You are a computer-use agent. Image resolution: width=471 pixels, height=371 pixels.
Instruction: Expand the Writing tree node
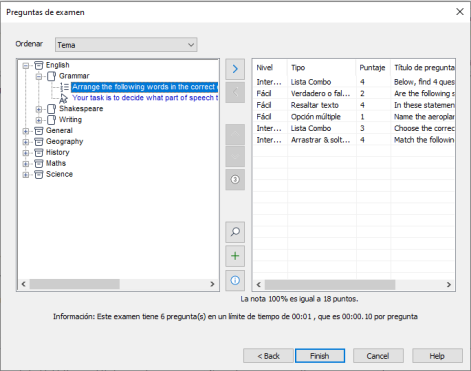click(x=39, y=120)
